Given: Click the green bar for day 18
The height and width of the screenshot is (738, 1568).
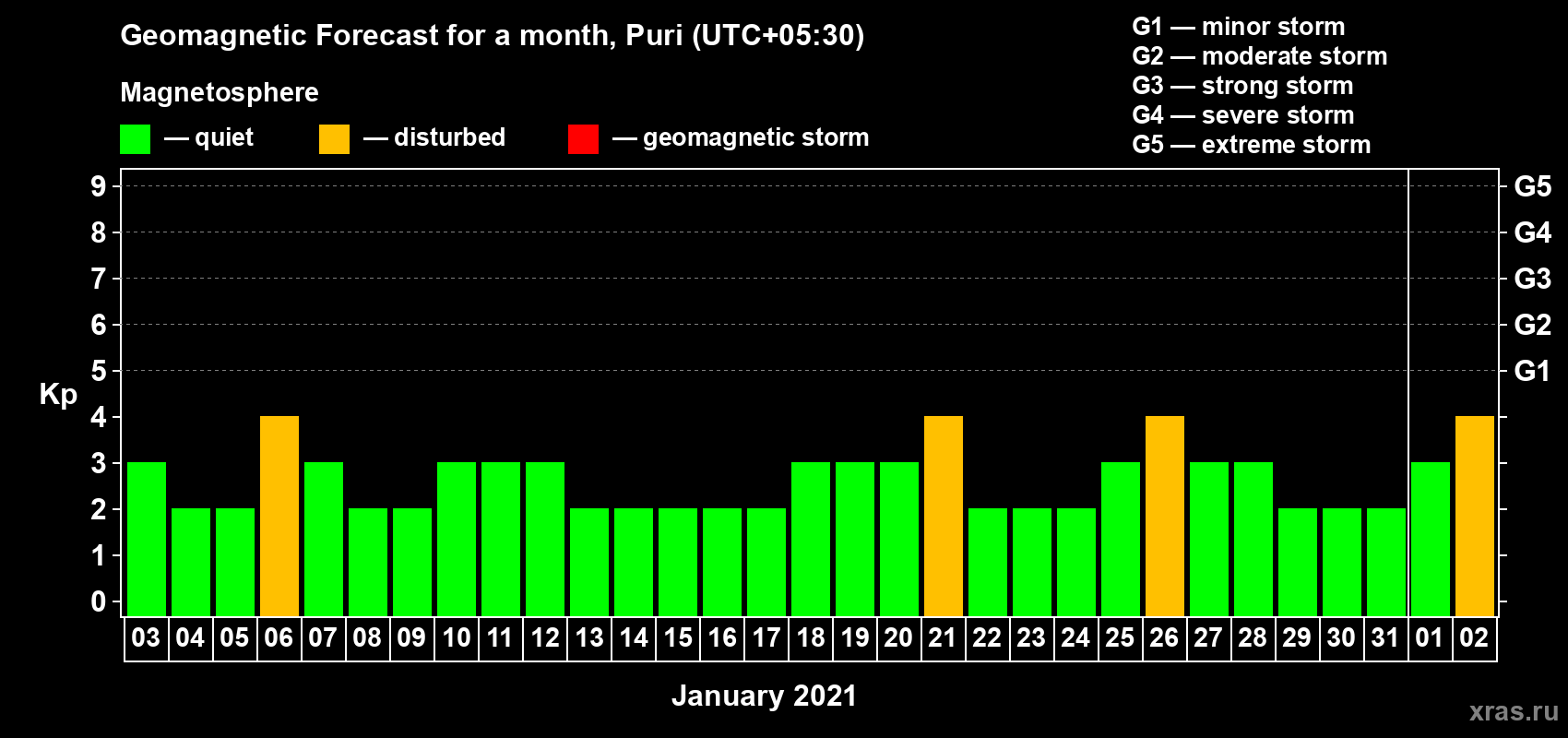Looking at the screenshot, I should 811,540.
